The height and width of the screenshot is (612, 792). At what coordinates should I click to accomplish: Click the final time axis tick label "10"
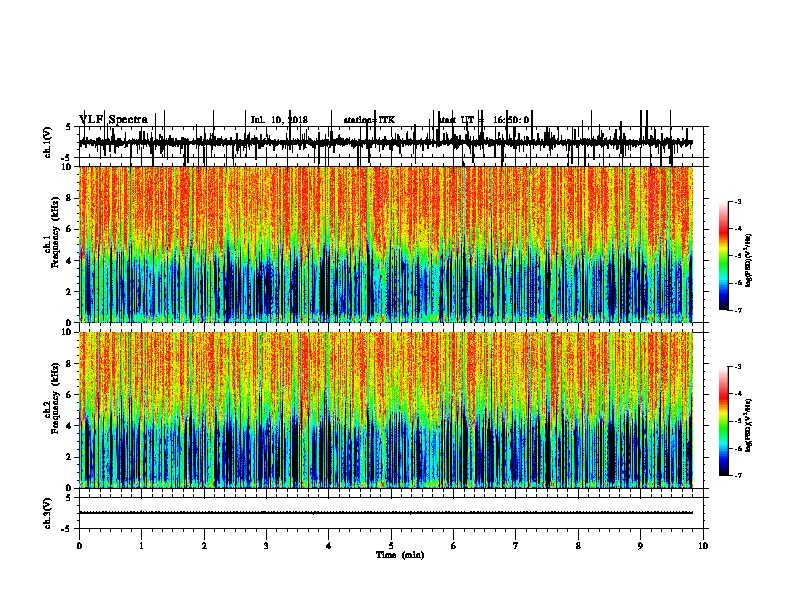(703, 546)
